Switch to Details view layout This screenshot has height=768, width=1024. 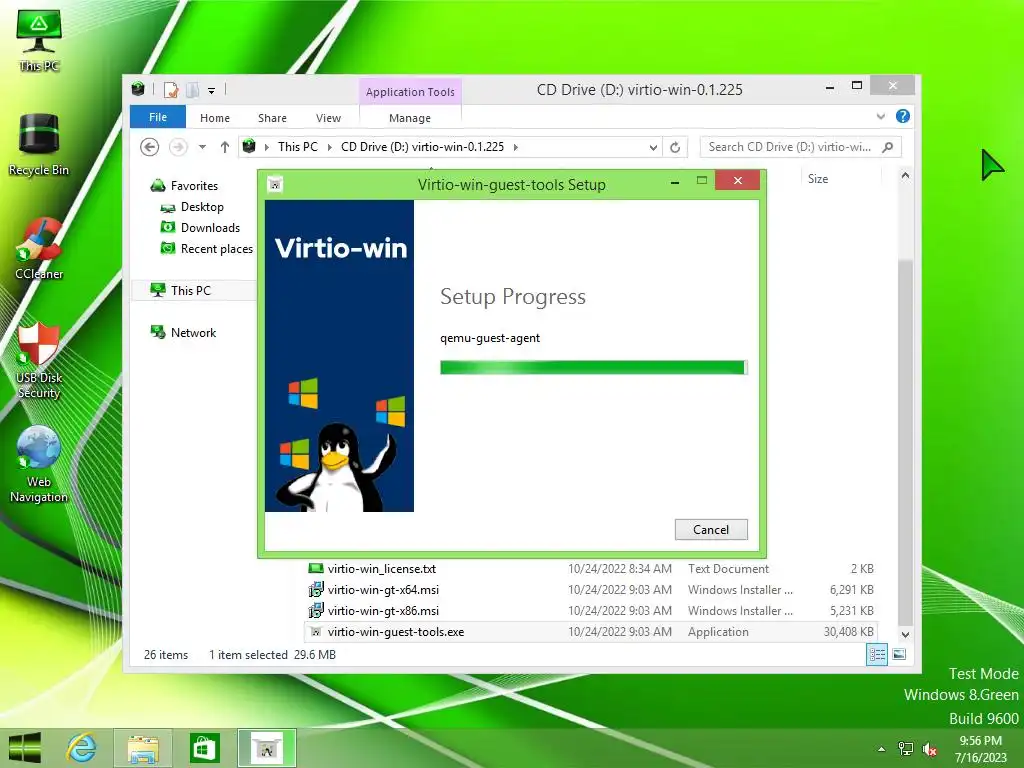click(x=877, y=654)
